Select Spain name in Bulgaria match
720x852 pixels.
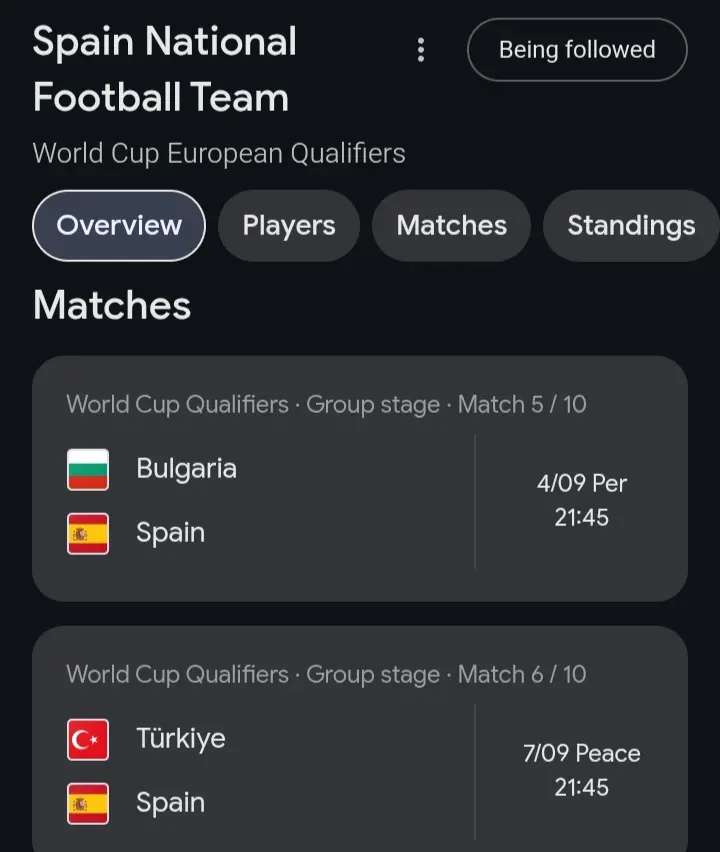click(171, 532)
